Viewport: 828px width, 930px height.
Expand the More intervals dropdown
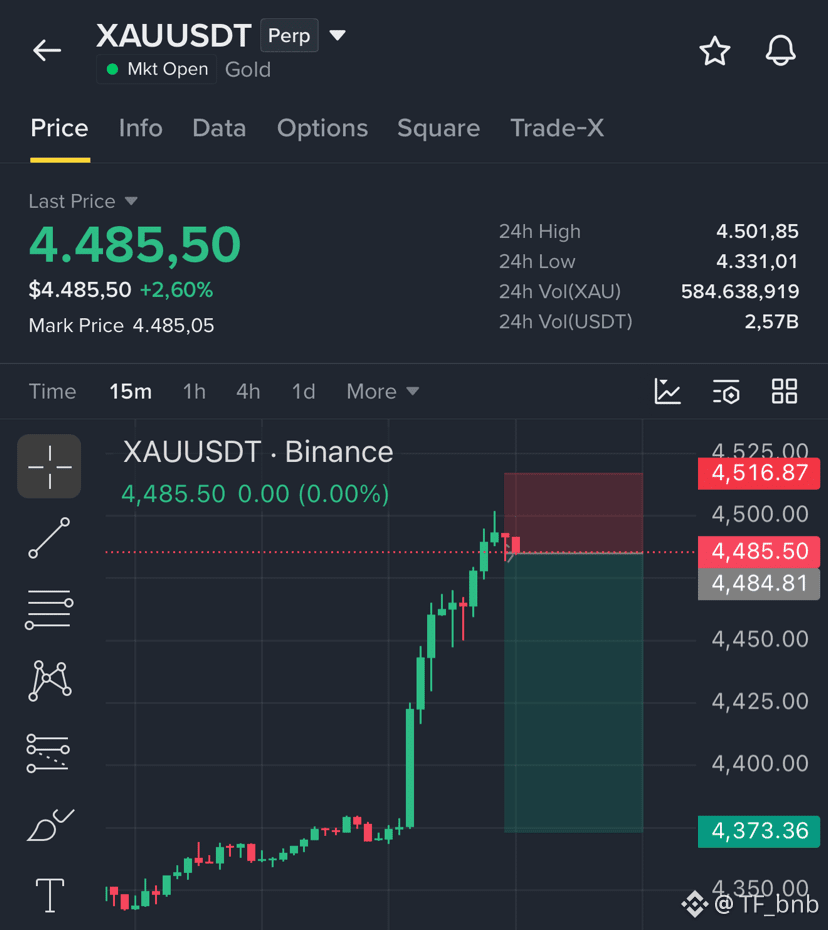383,391
